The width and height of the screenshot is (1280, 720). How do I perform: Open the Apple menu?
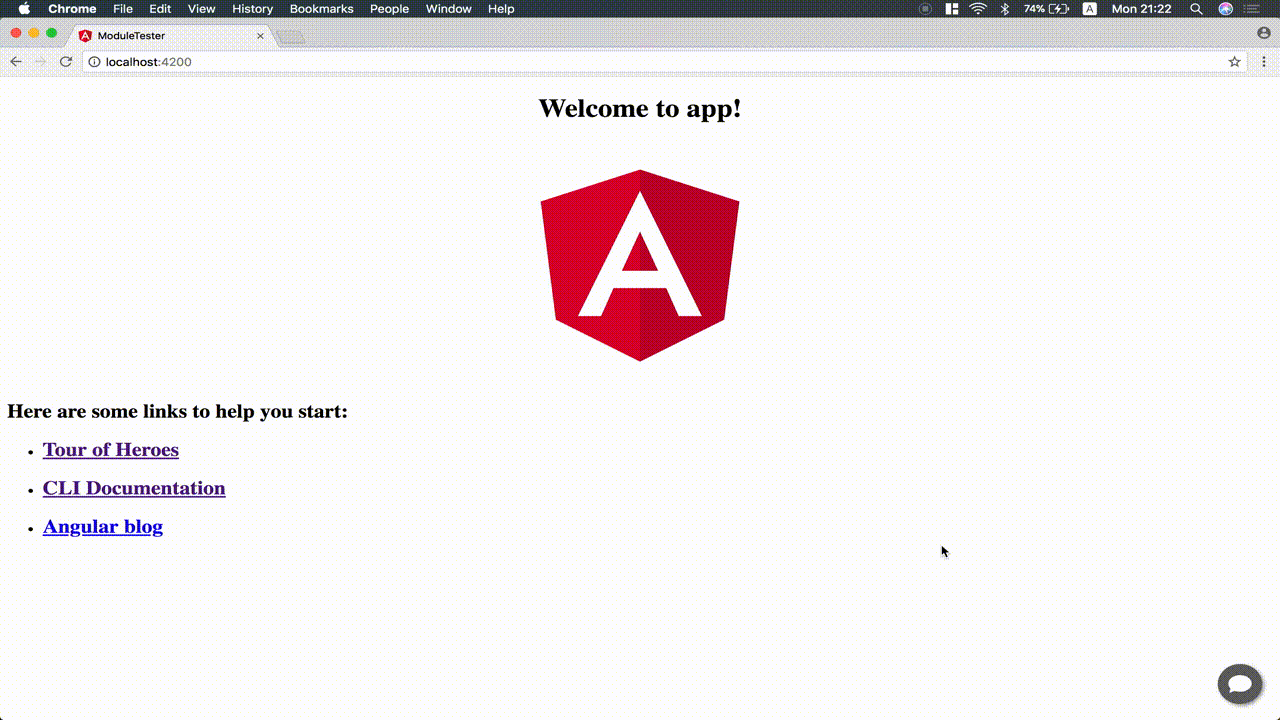[24, 9]
